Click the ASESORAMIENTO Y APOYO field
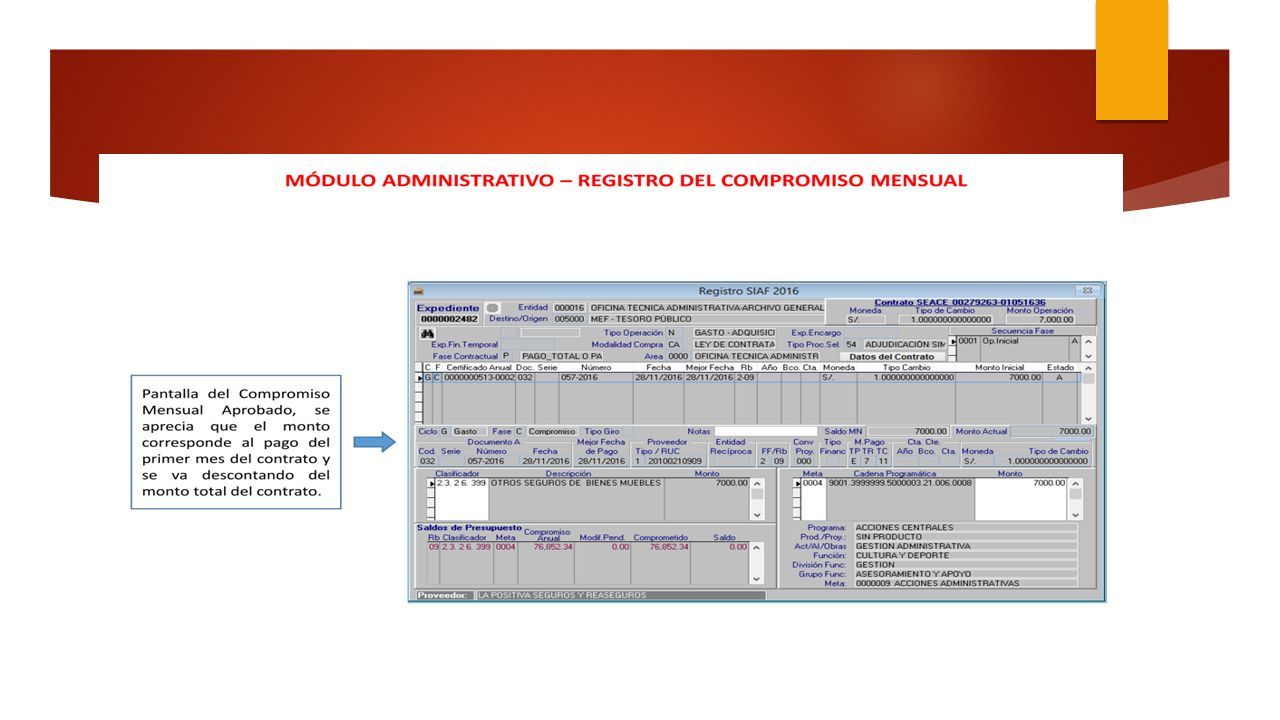 pyautogui.click(x=965, y=574)
